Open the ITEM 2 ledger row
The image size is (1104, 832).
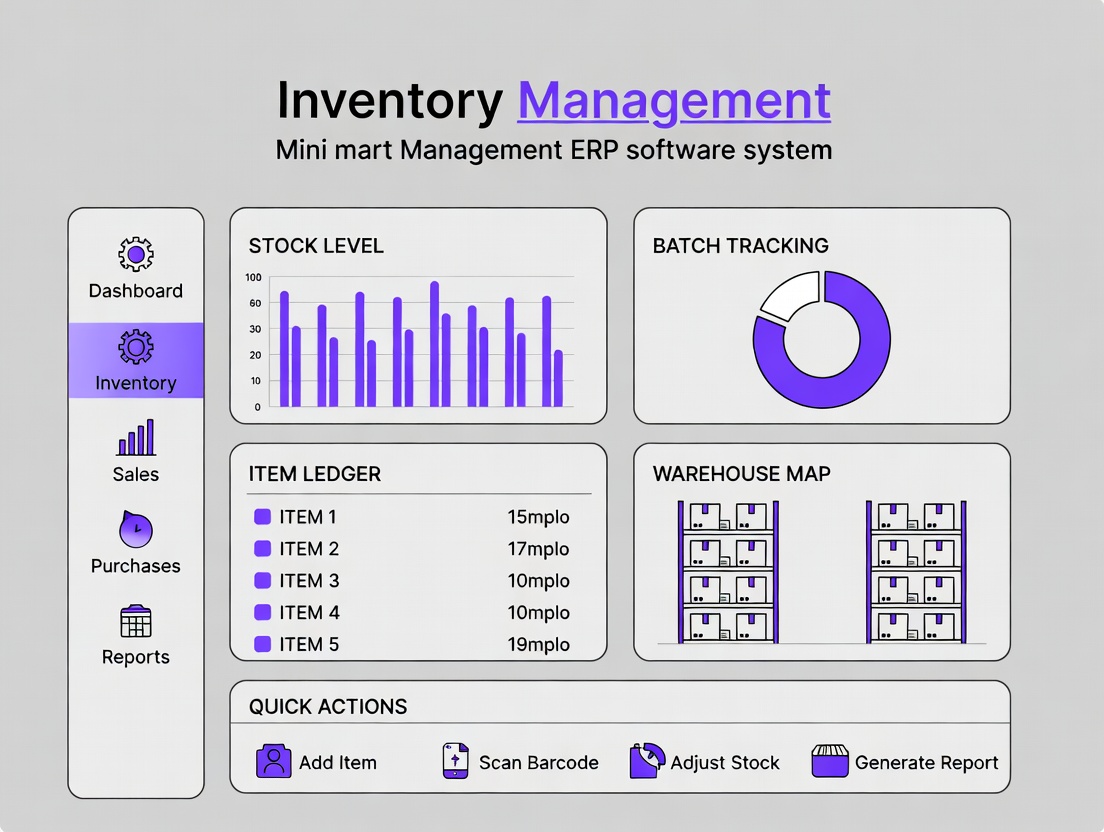pyautogui.click(x=412, y=549)
